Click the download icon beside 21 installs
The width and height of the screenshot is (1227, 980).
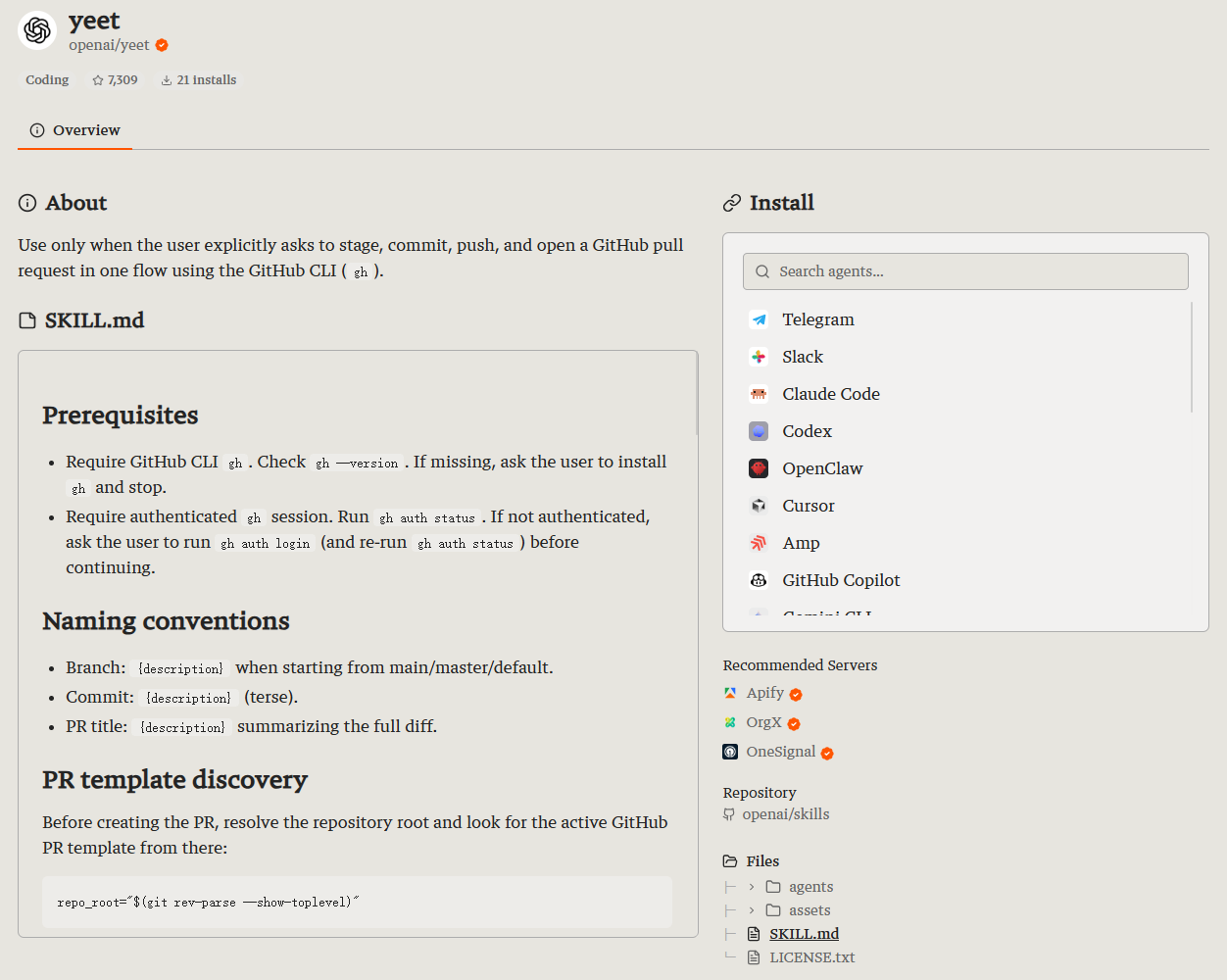tap(167, 80)
